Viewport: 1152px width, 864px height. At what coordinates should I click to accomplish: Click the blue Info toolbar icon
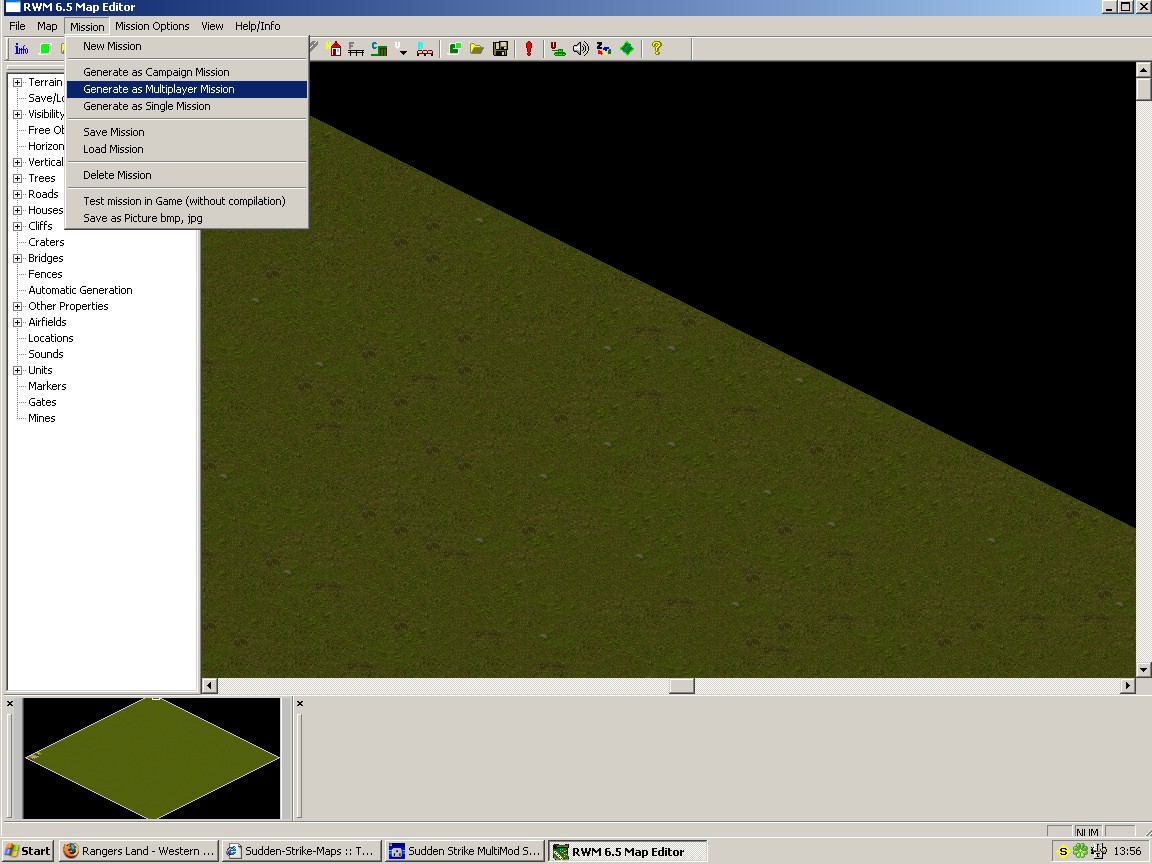click(21, 49)
